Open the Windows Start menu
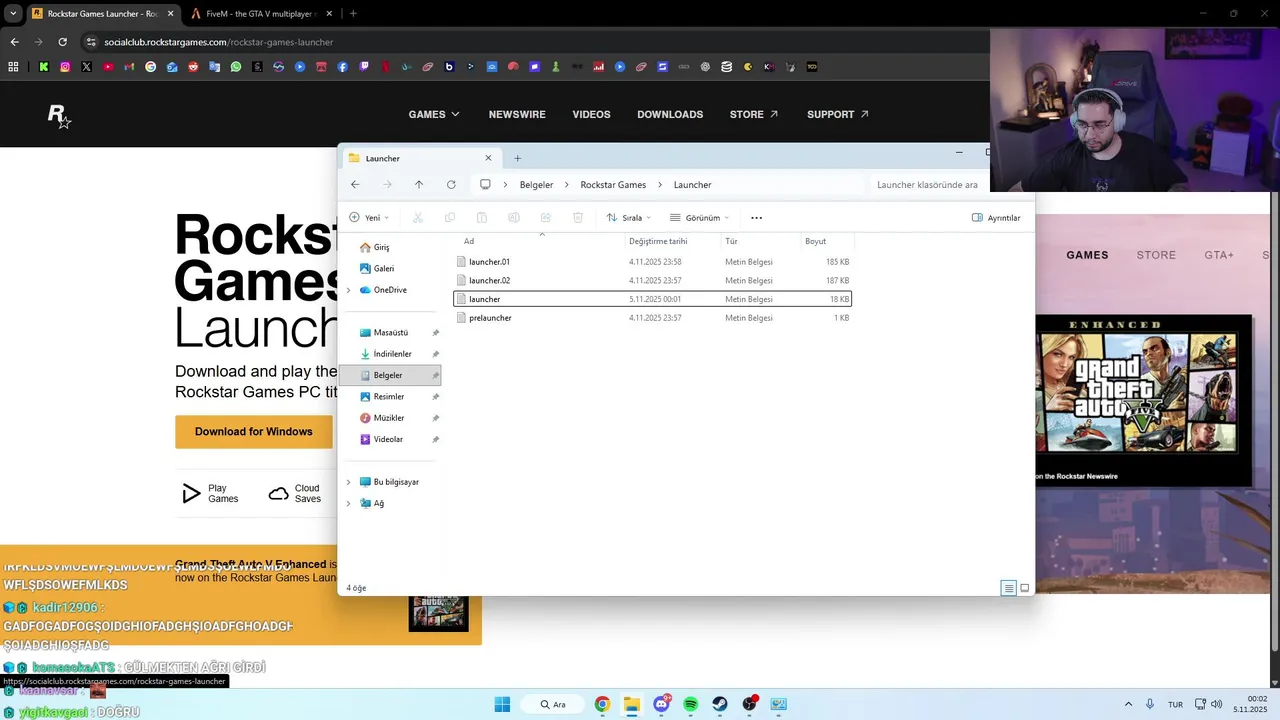 pos(502,704)
